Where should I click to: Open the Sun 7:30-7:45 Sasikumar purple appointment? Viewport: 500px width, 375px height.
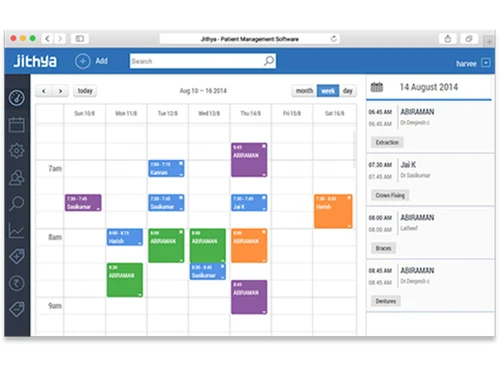[83, 203]
